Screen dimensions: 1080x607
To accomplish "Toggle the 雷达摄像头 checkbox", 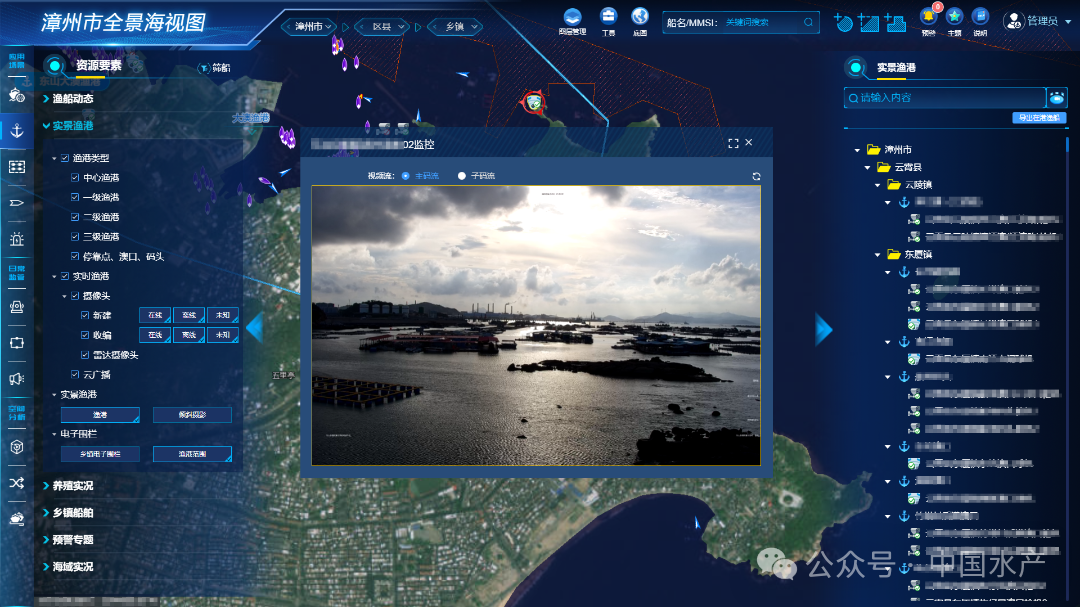I will point(85,355).
